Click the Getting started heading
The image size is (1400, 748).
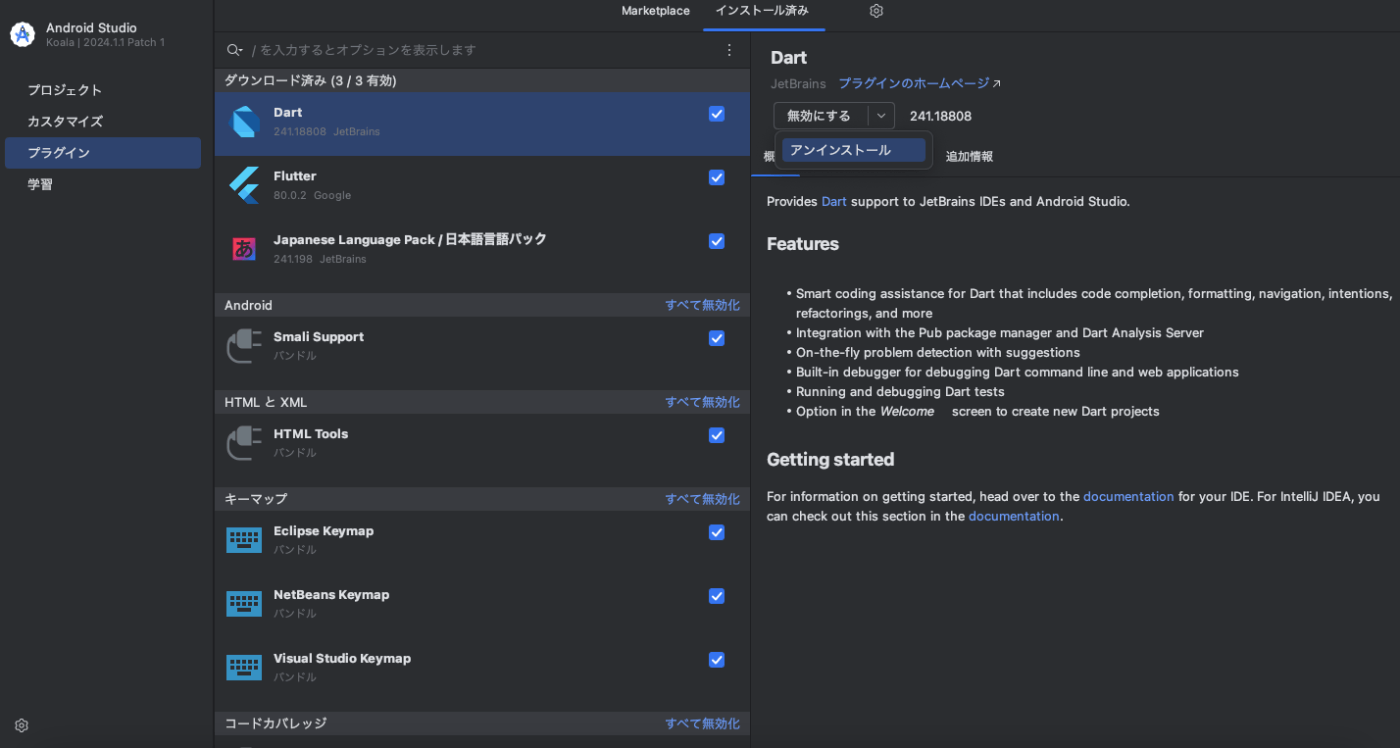pyautogui.click(x=830, y=460)
